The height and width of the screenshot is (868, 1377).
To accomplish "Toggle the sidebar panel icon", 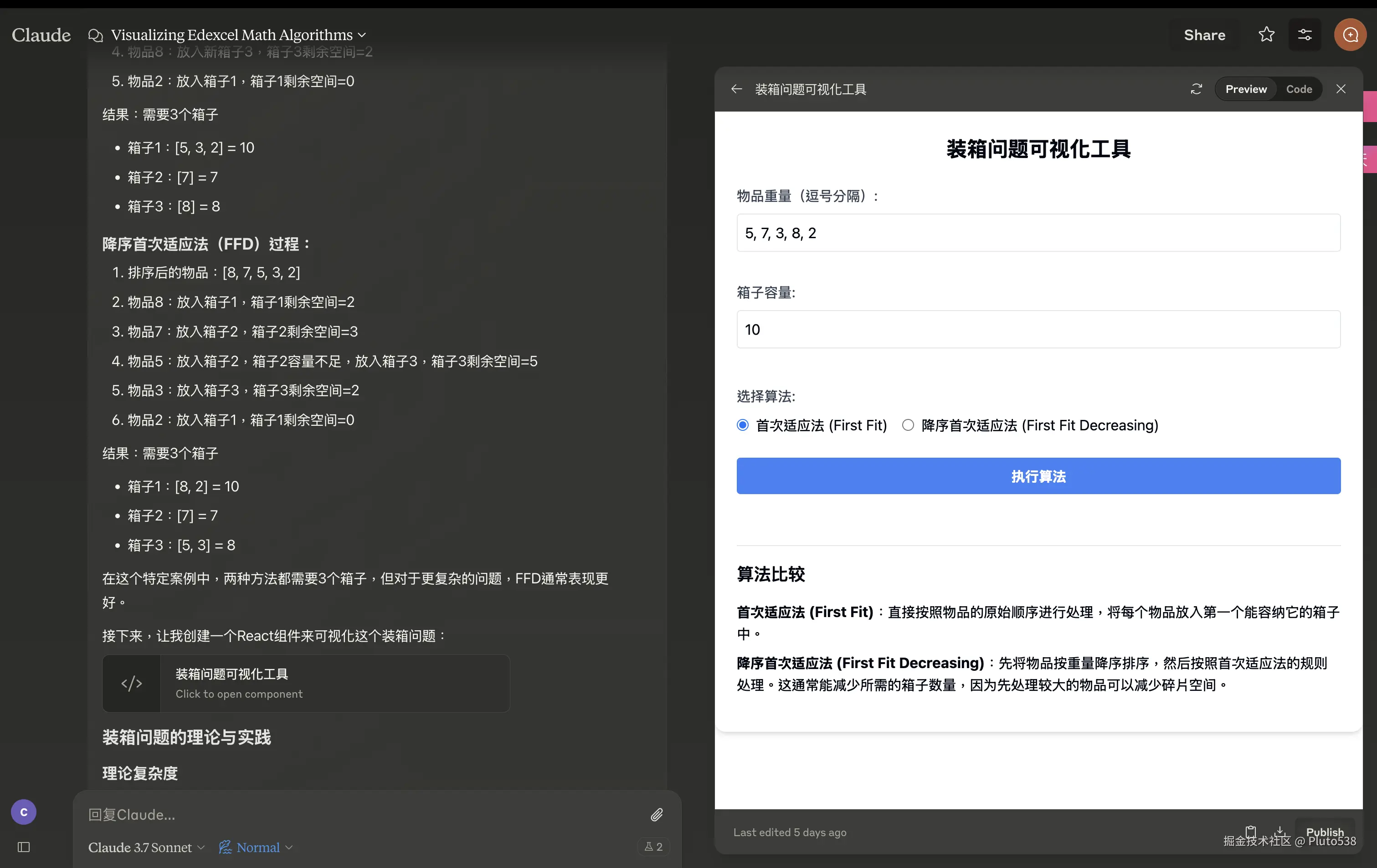I will (x=23, y=847).
